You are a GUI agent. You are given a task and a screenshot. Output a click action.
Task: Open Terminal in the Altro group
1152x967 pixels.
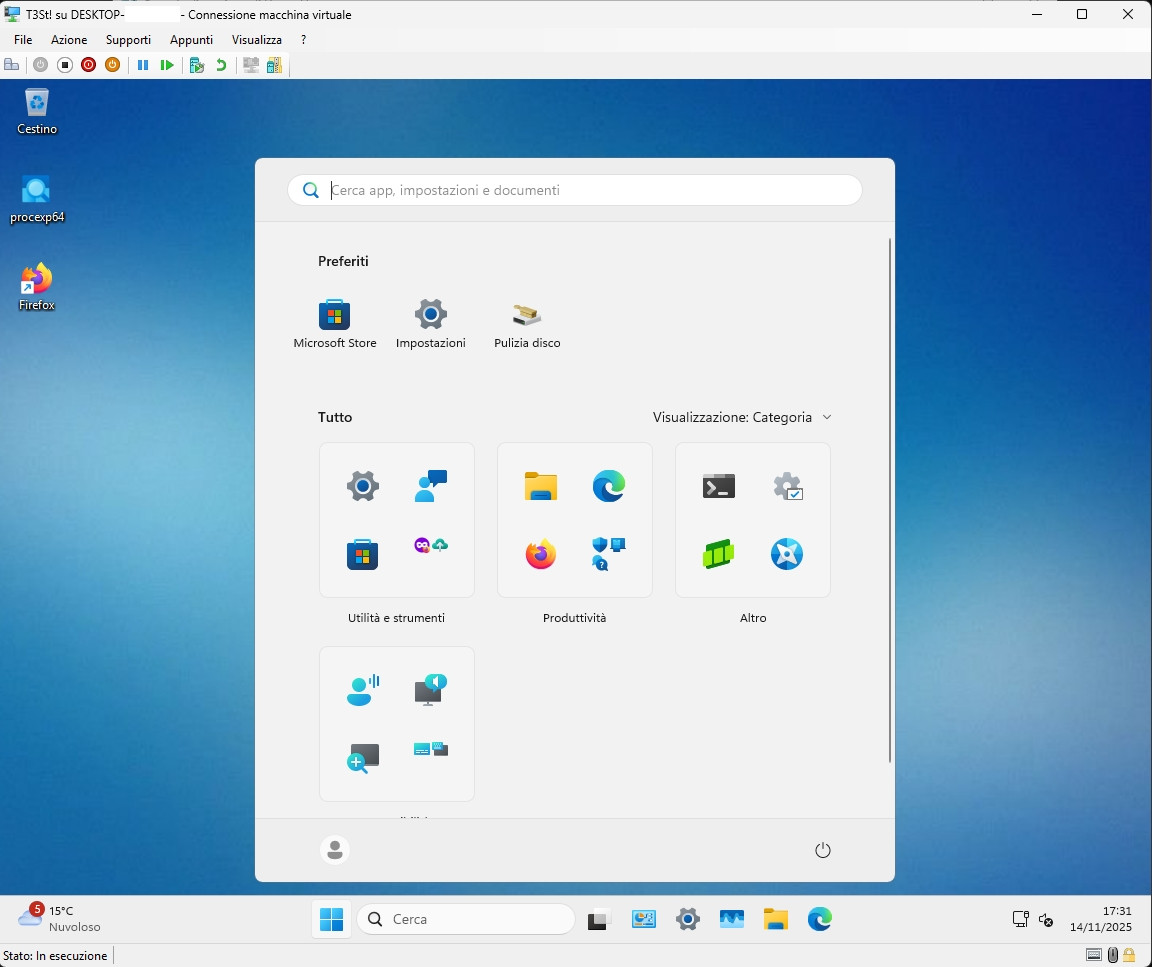click(719, 486)
